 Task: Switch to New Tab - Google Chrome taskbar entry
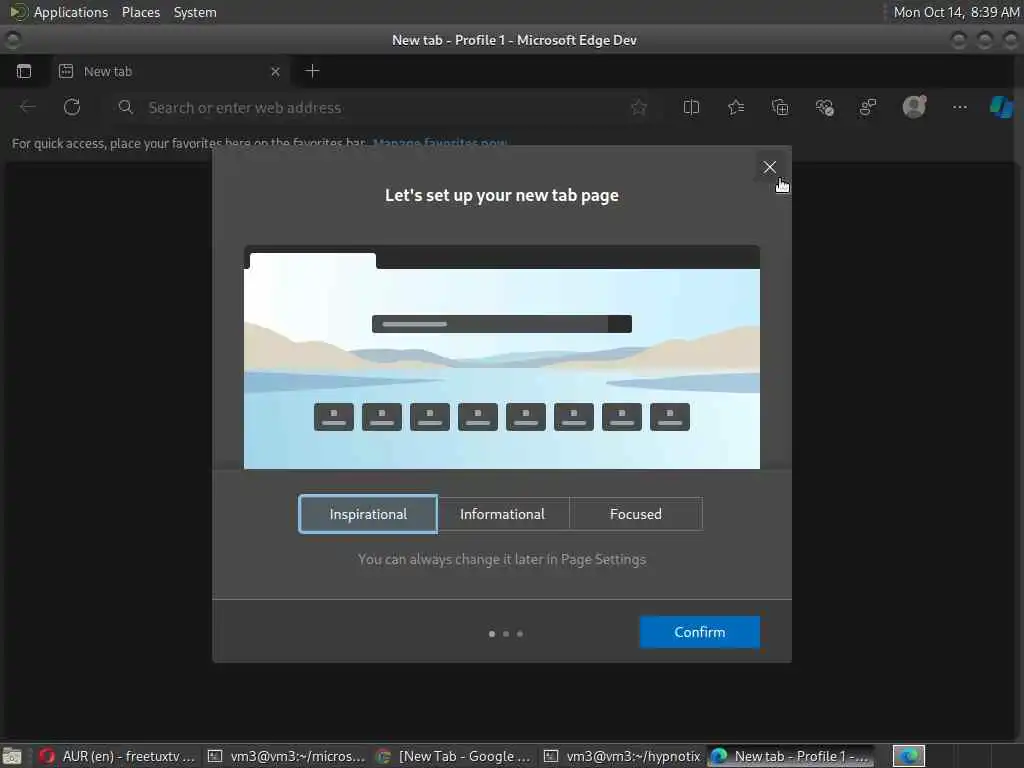pyautogui.click(x=455, y=756)
